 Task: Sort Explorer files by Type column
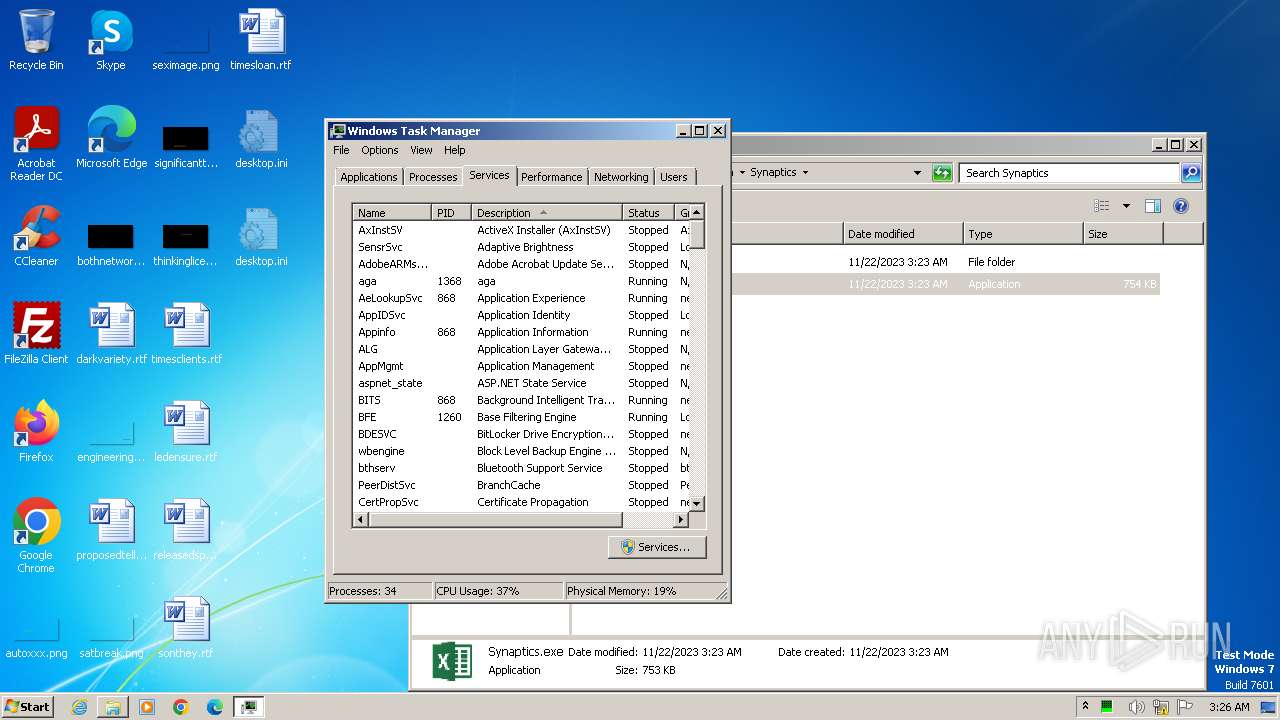point(1023,234)
